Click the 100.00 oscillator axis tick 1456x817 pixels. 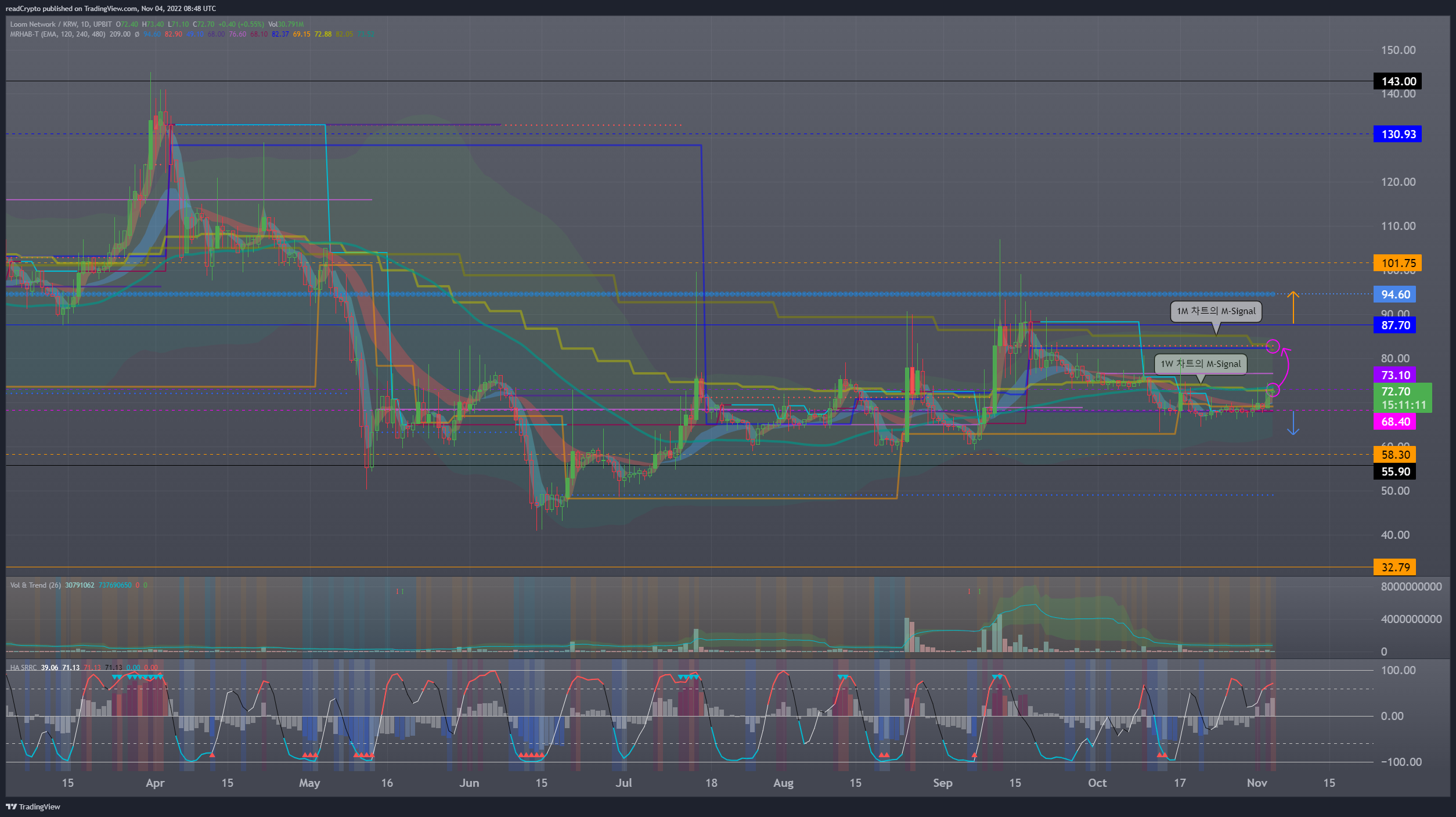click(x=1398, y=670)
